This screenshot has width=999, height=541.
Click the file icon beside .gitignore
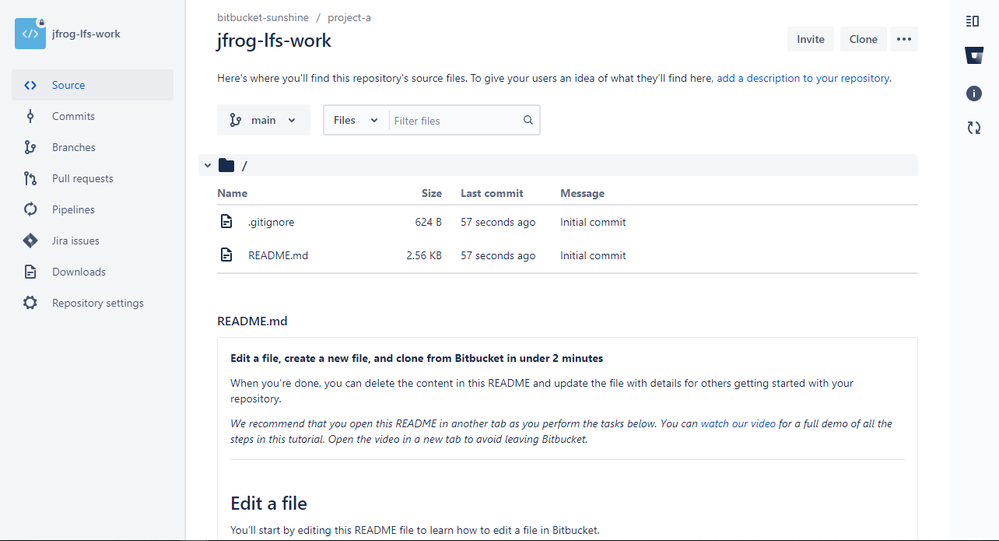(x=226, y=222)
